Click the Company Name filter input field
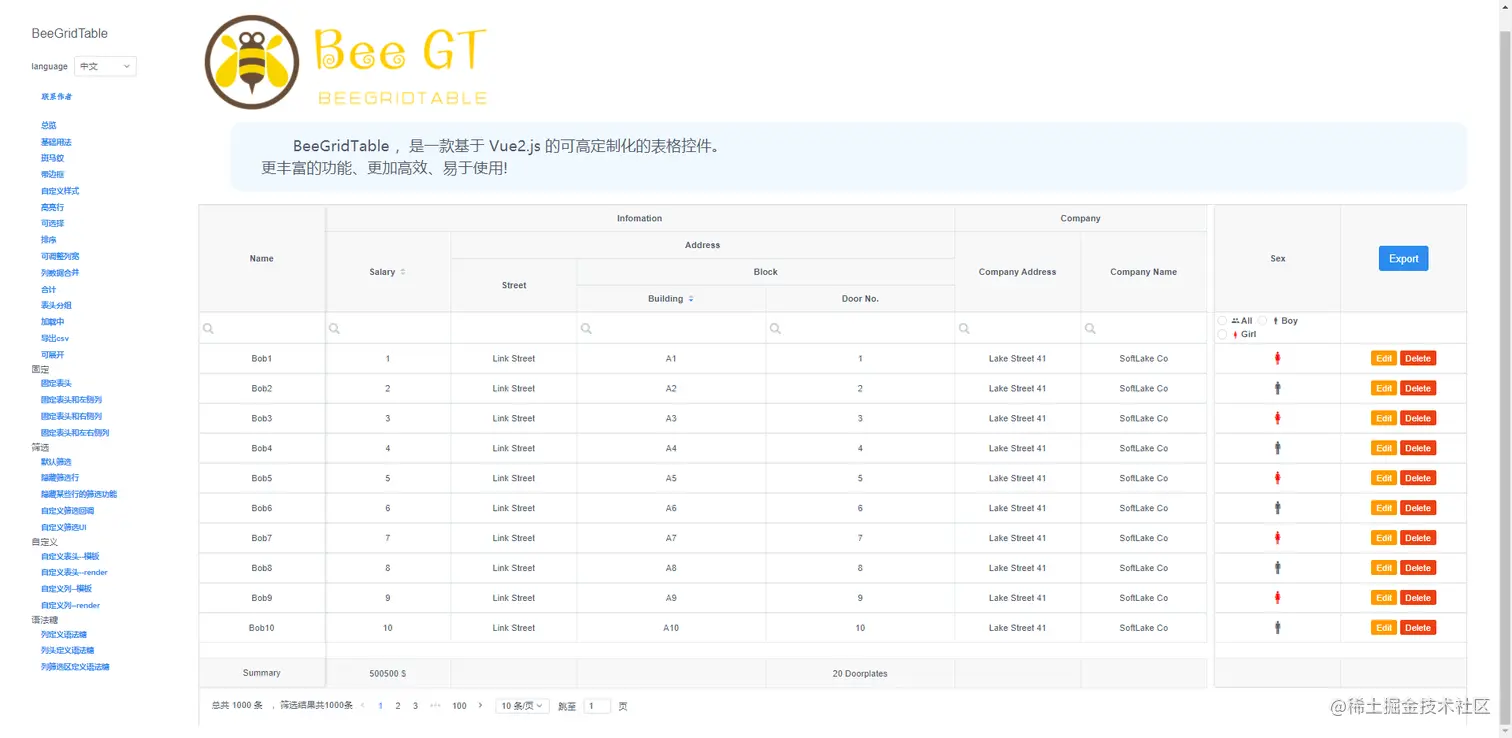Image resolution: width=1512 pixels, height=738 pixels. tap(1143, 328)
